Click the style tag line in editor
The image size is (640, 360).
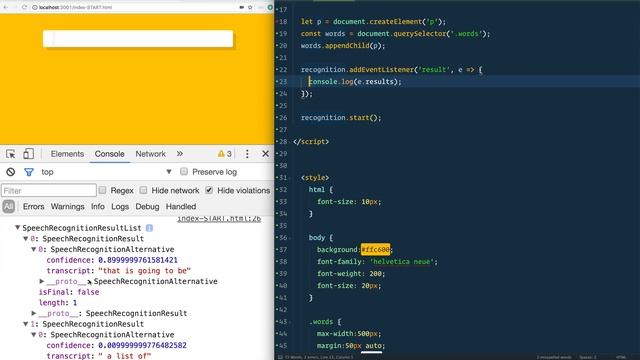click(x=315, y=178)
